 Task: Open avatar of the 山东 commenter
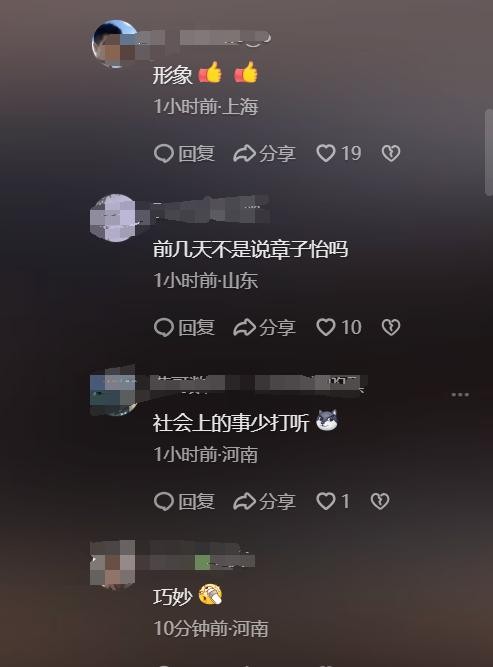tap(113, 218)
